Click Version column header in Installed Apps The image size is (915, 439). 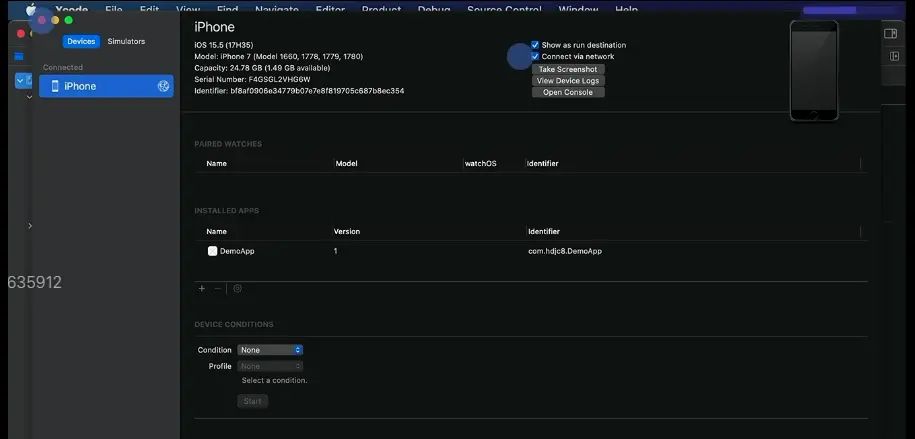(x=347, y=231)
